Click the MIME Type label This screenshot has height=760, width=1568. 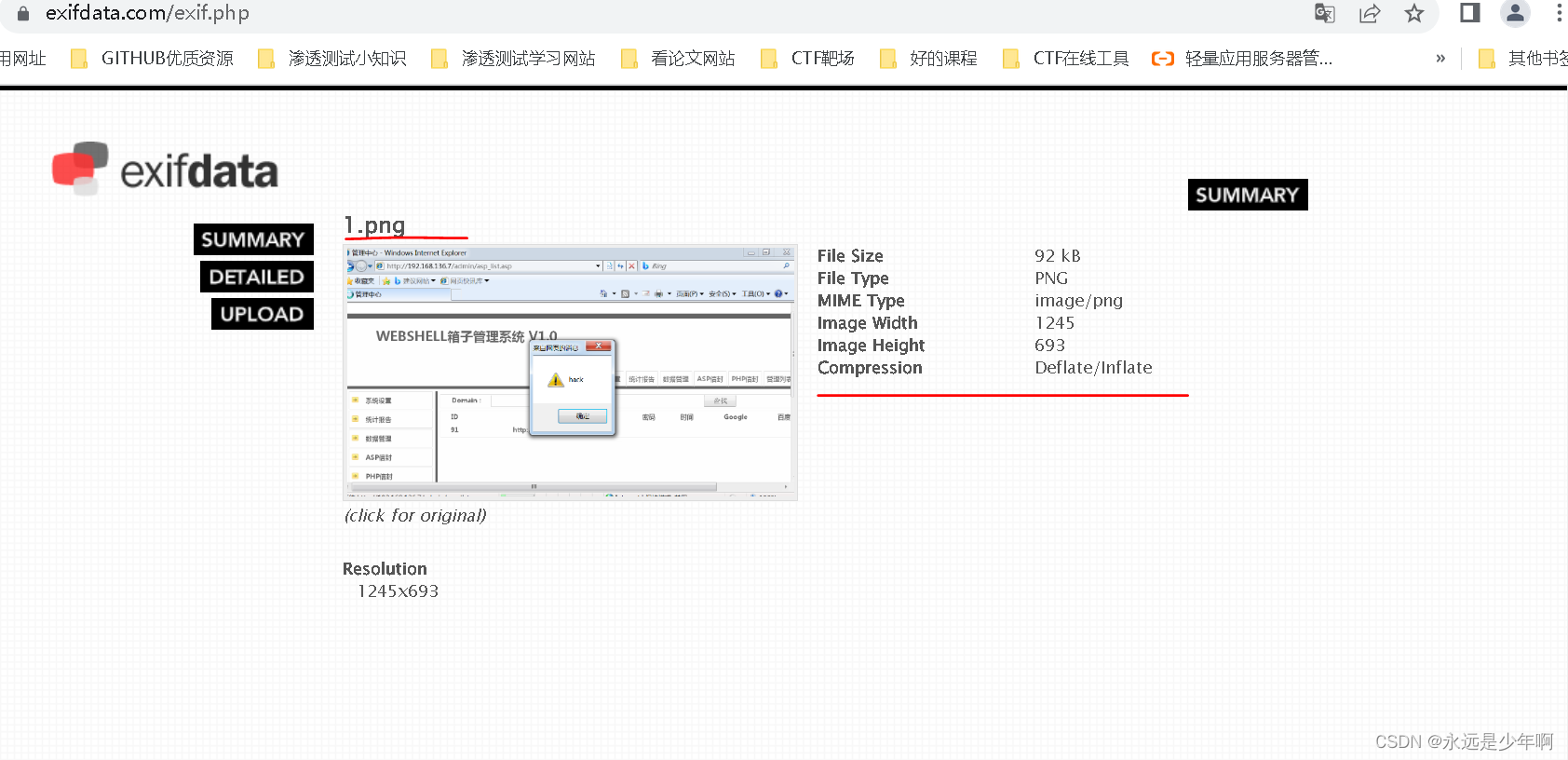point(860,301)
